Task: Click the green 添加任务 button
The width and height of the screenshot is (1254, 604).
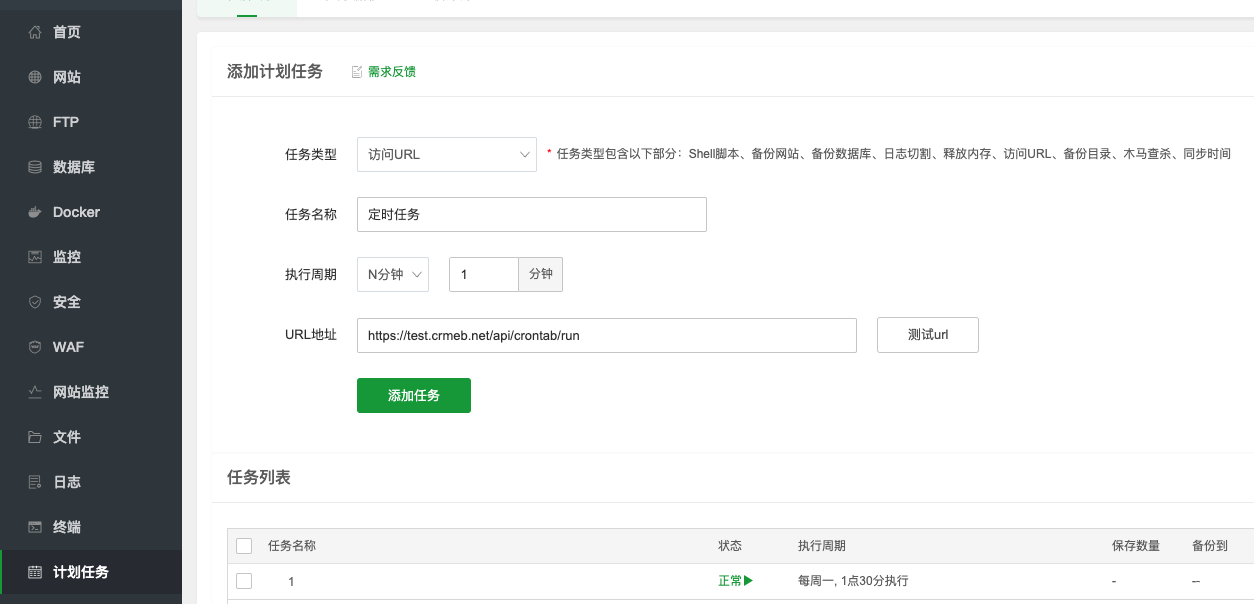Action: point(413,395)
